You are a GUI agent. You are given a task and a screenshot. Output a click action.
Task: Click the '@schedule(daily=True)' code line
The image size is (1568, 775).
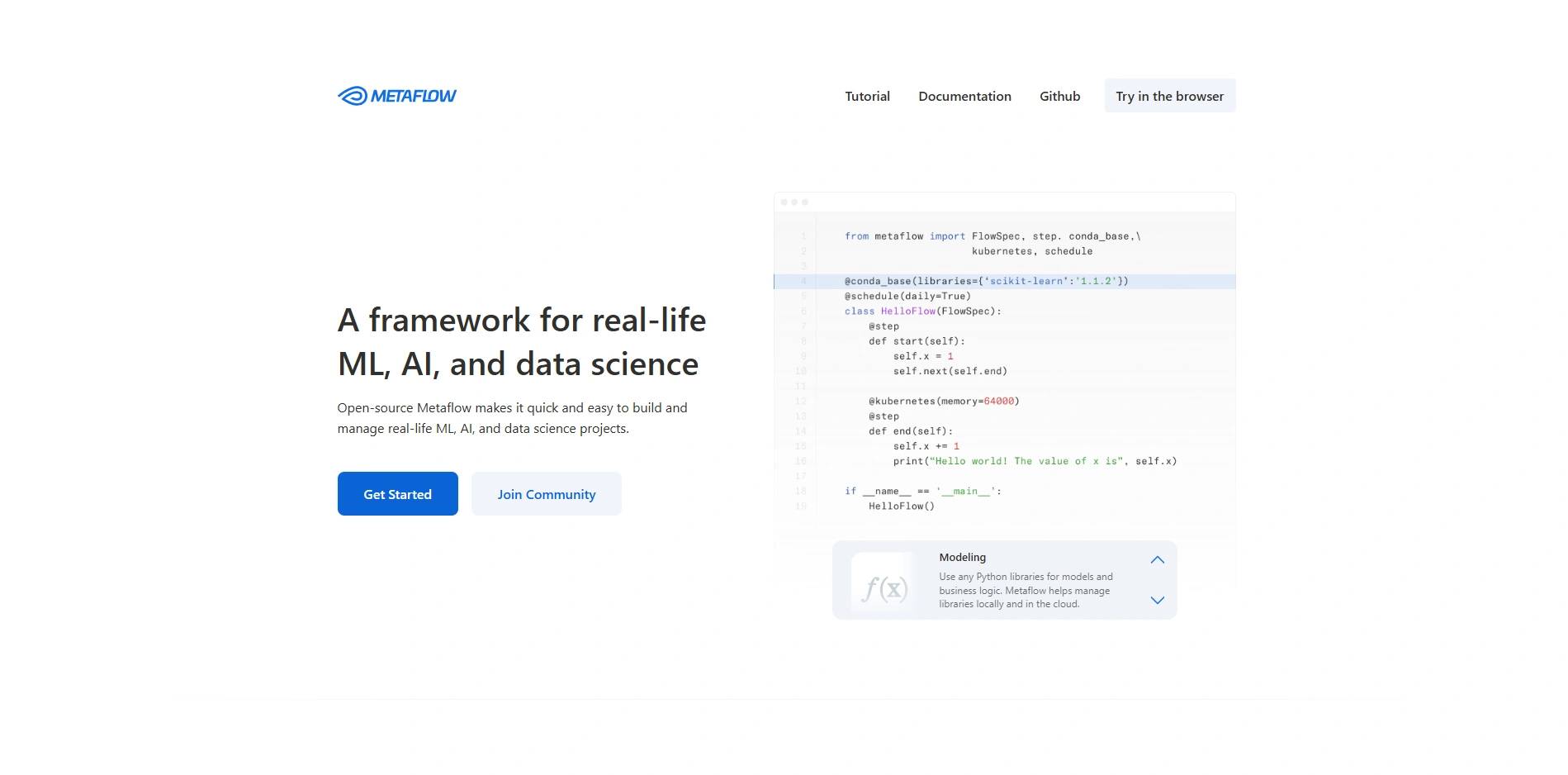pos(907,296)
